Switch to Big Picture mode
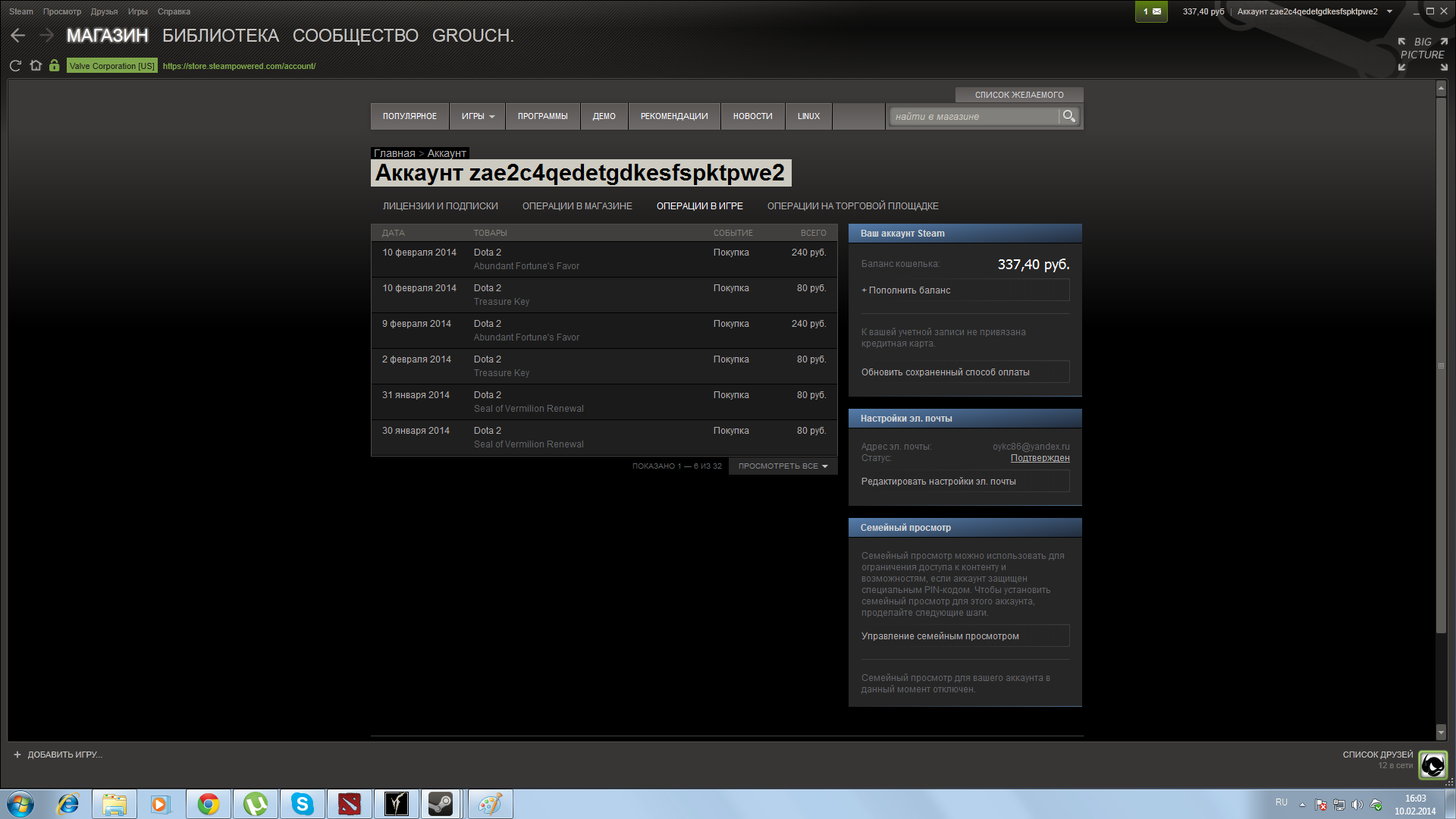This screenshot has height=819, width=1456. point(1423,54)
